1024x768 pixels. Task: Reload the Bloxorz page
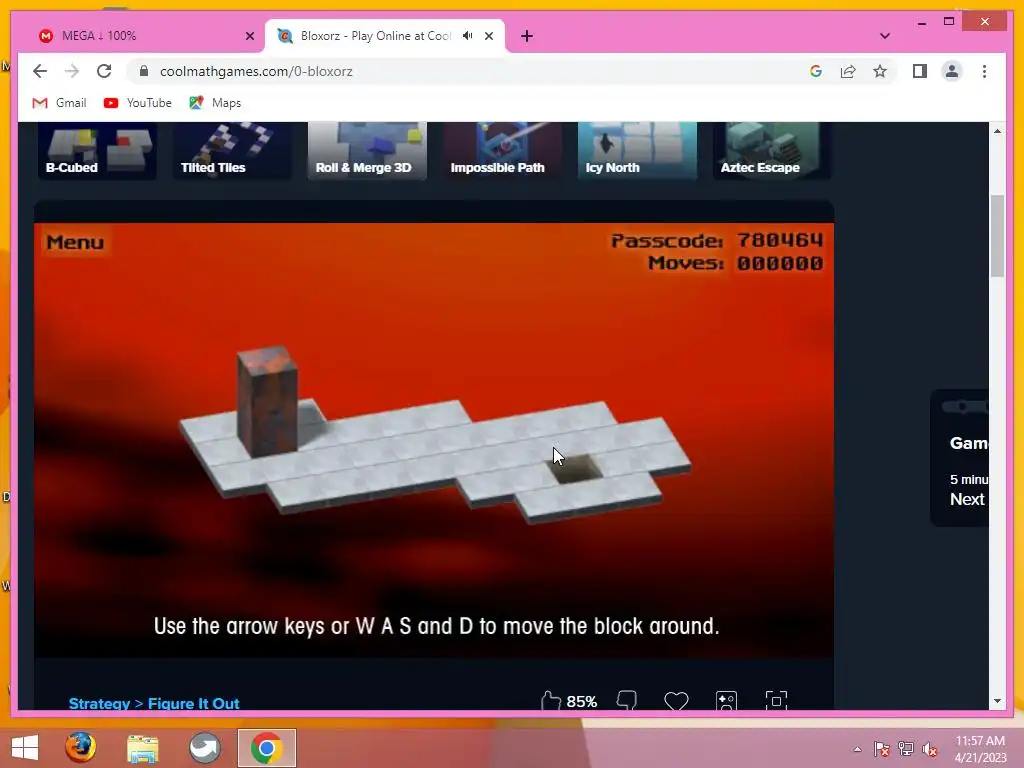click(x=104, y=71)
